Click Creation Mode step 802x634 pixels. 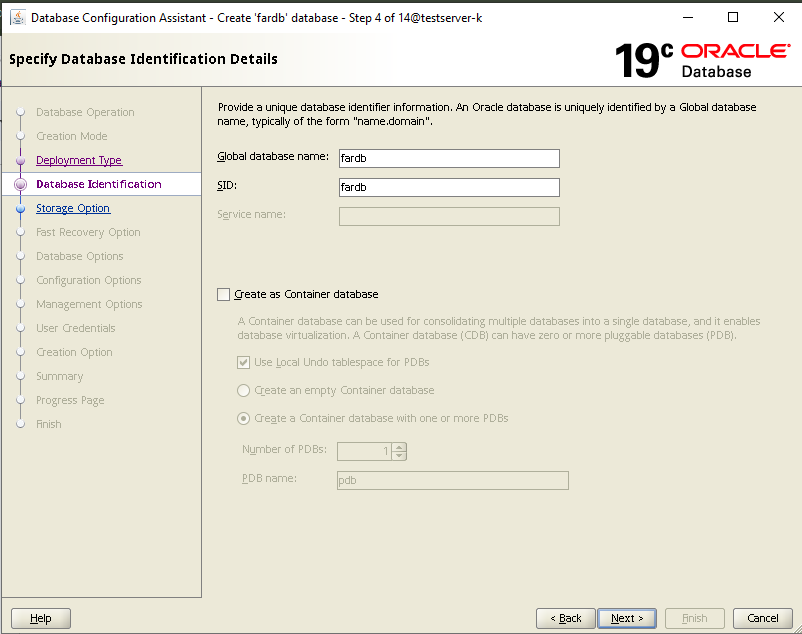pos(72,136)
